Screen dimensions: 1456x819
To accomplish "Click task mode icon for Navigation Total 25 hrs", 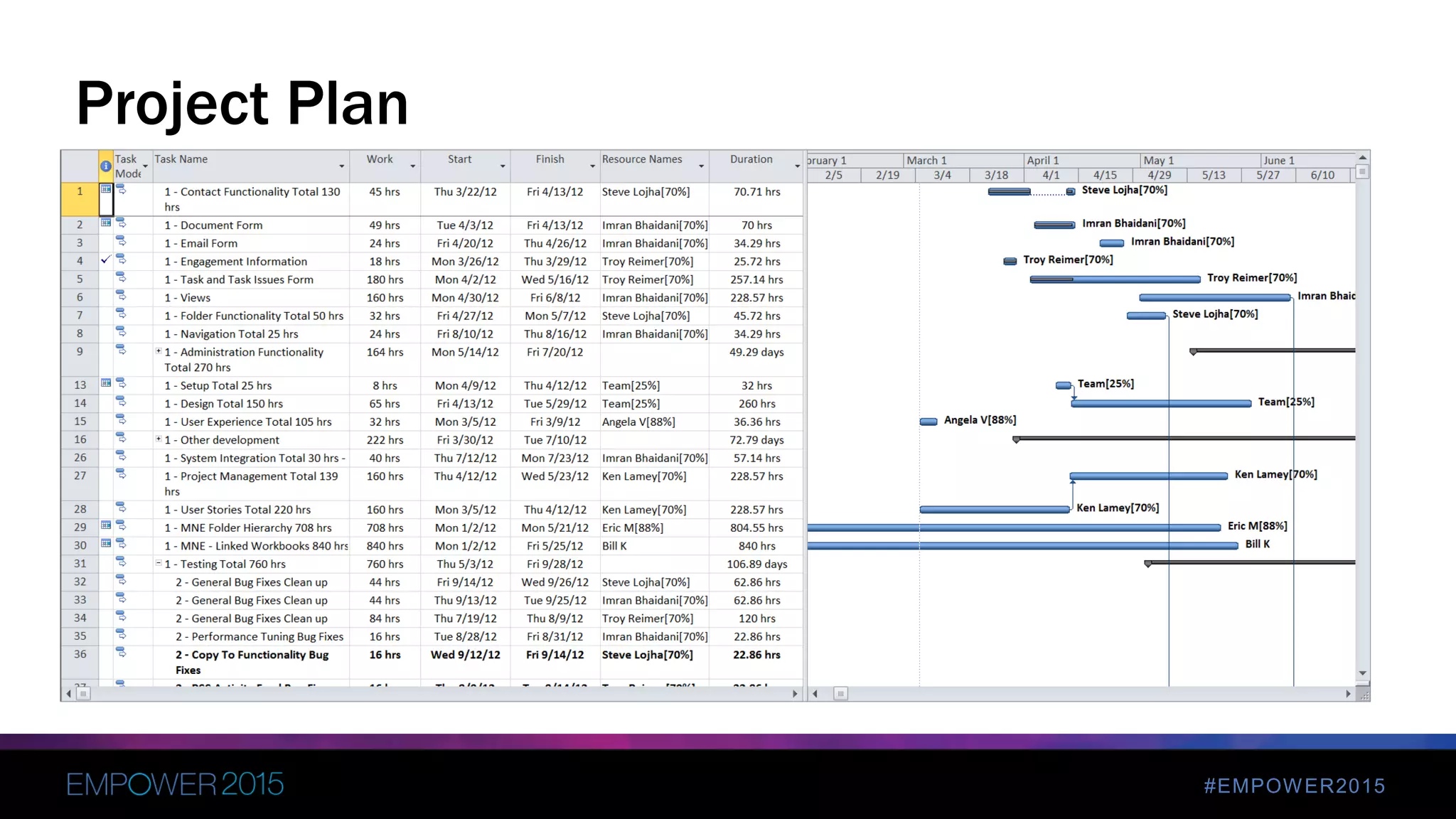I will point(121,331).
